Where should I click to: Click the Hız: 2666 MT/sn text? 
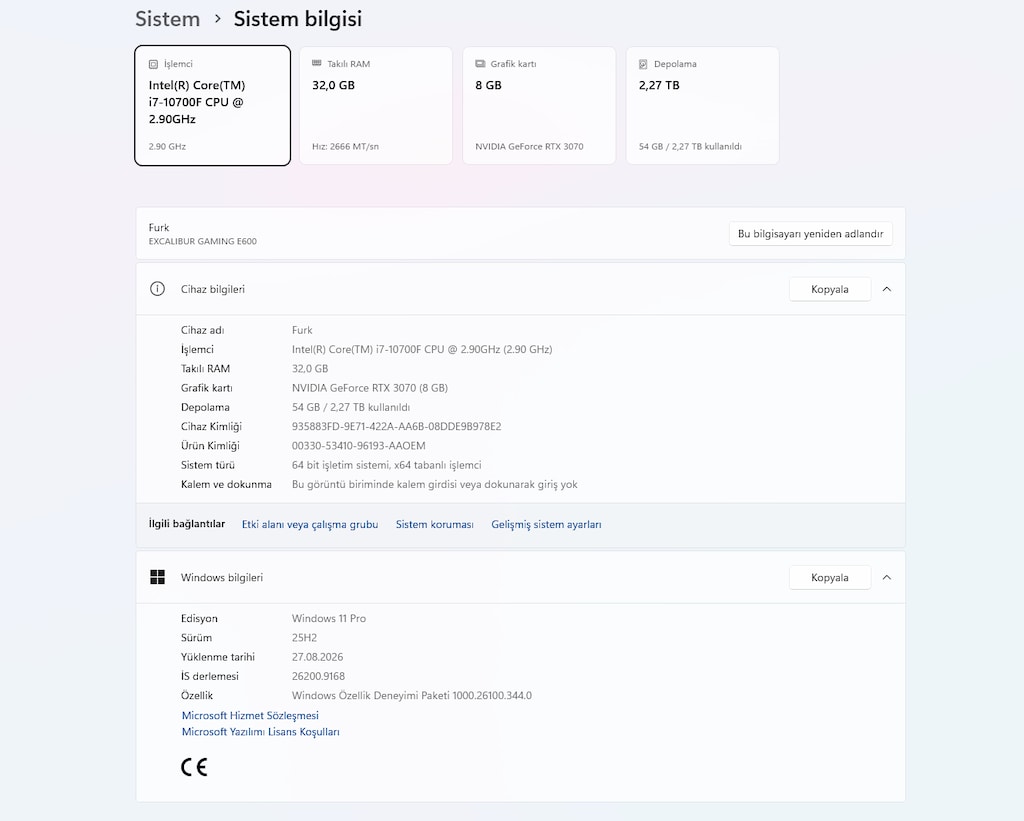click(x=345, y=146)
